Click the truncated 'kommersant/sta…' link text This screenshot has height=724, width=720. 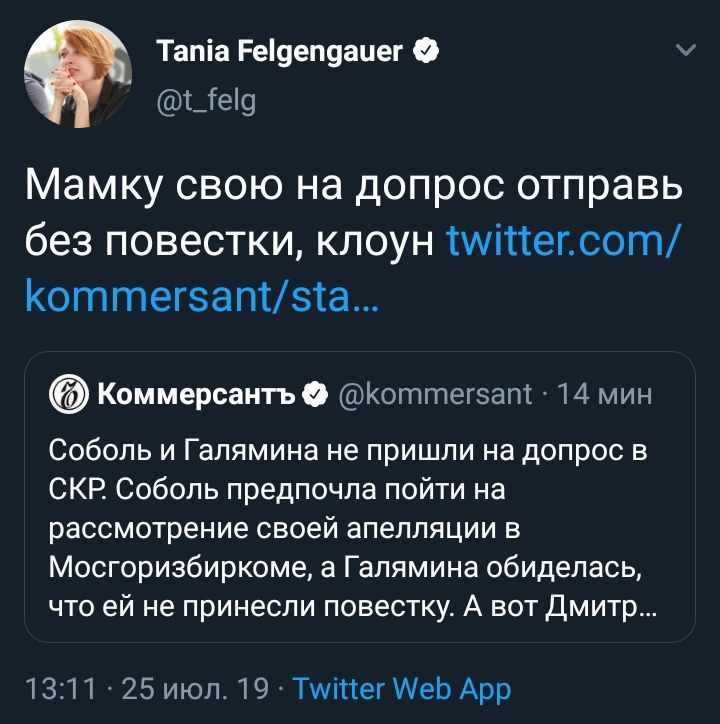coord(202,298)
